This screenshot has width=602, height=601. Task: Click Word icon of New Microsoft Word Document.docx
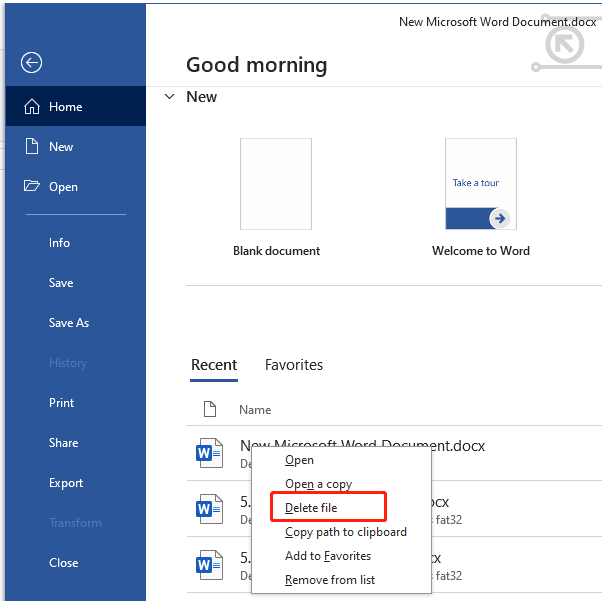(209, 453)
